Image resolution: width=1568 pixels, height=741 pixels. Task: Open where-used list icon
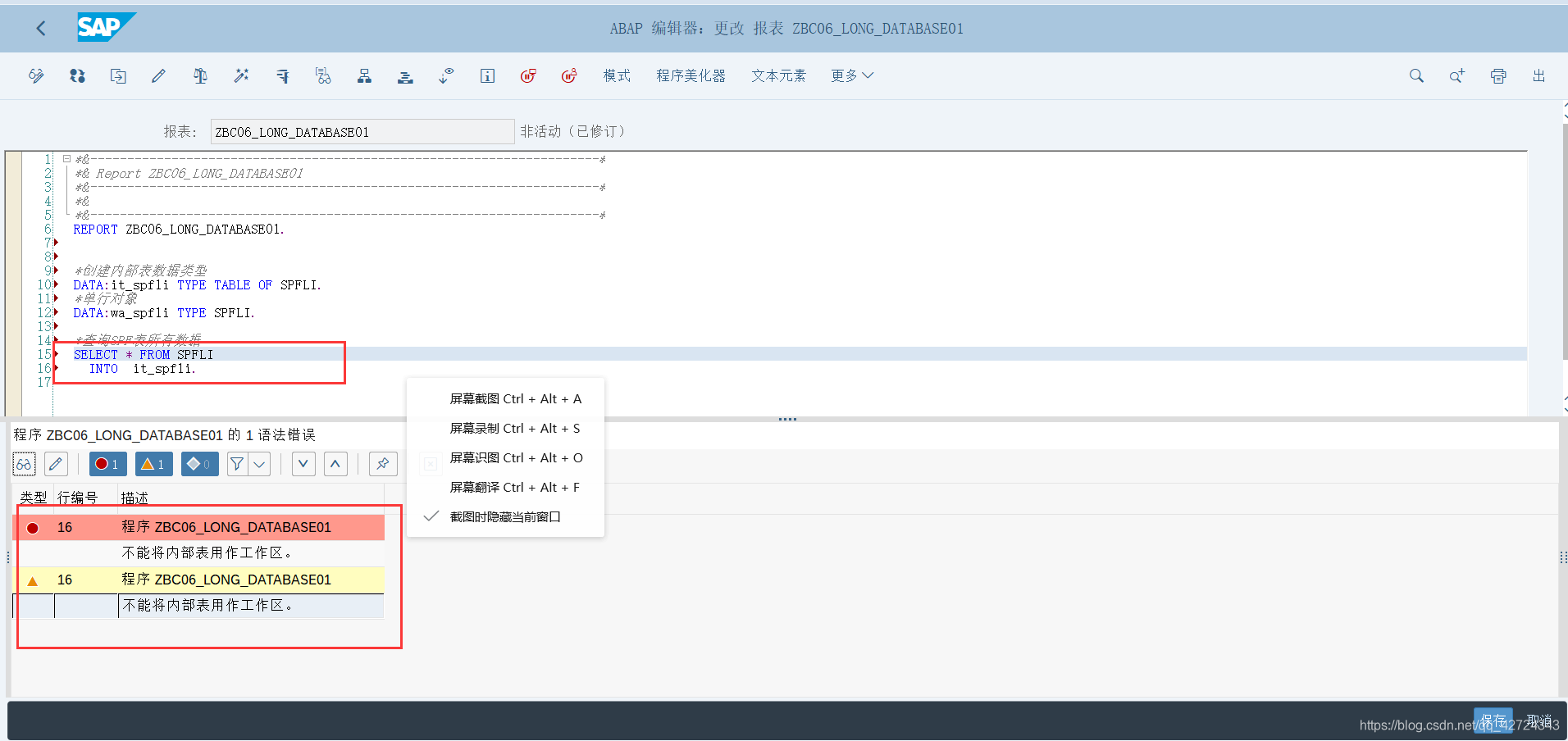pos(323,76)
